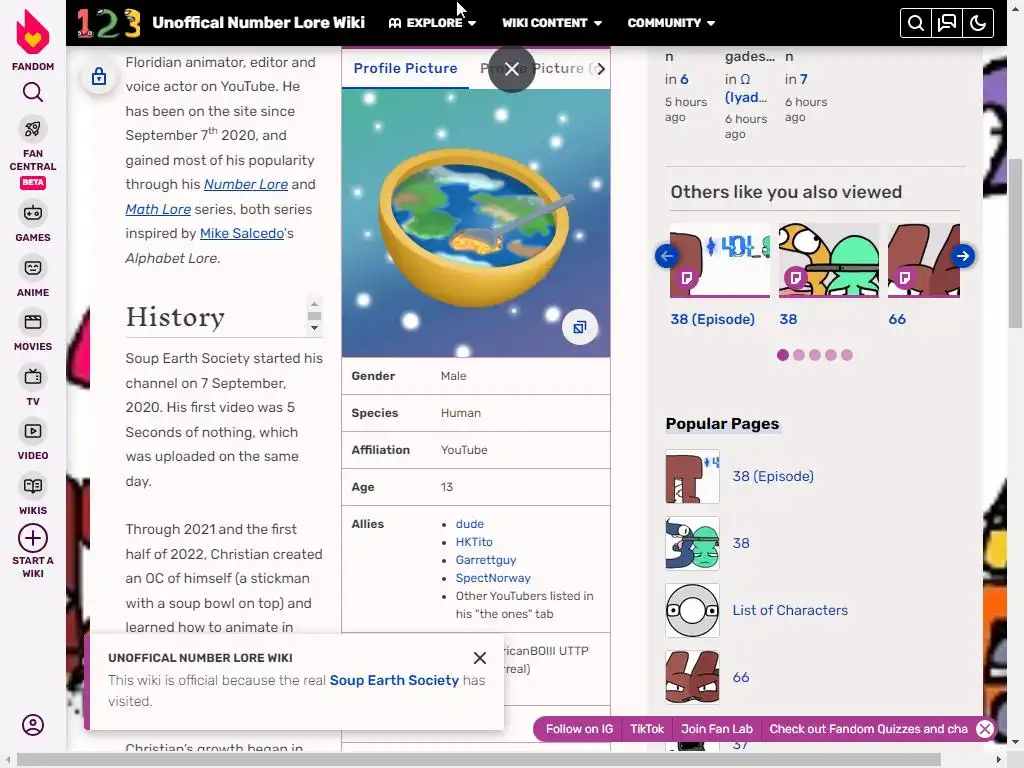
Task: Open Fan Central beta
Action: [x=33, y=154]
